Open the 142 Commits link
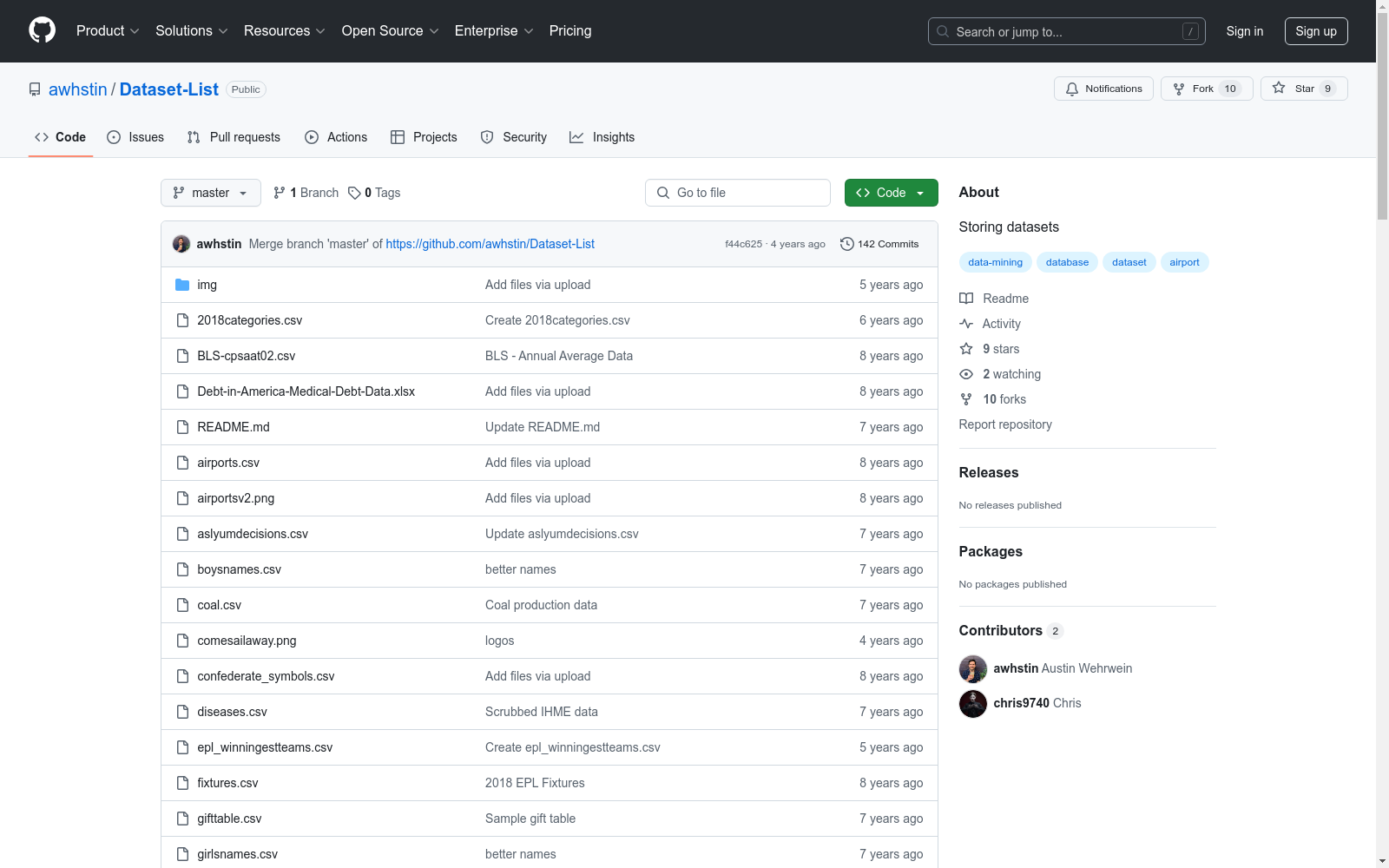Image resolution: width=1389 pixels, height=868 pixels. click(879, 244)
